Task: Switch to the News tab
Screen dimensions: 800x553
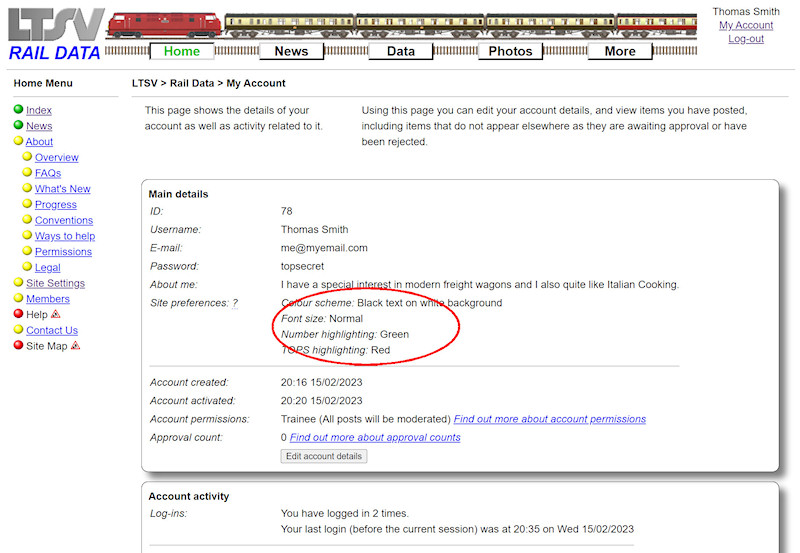Action: click(291, 51)
